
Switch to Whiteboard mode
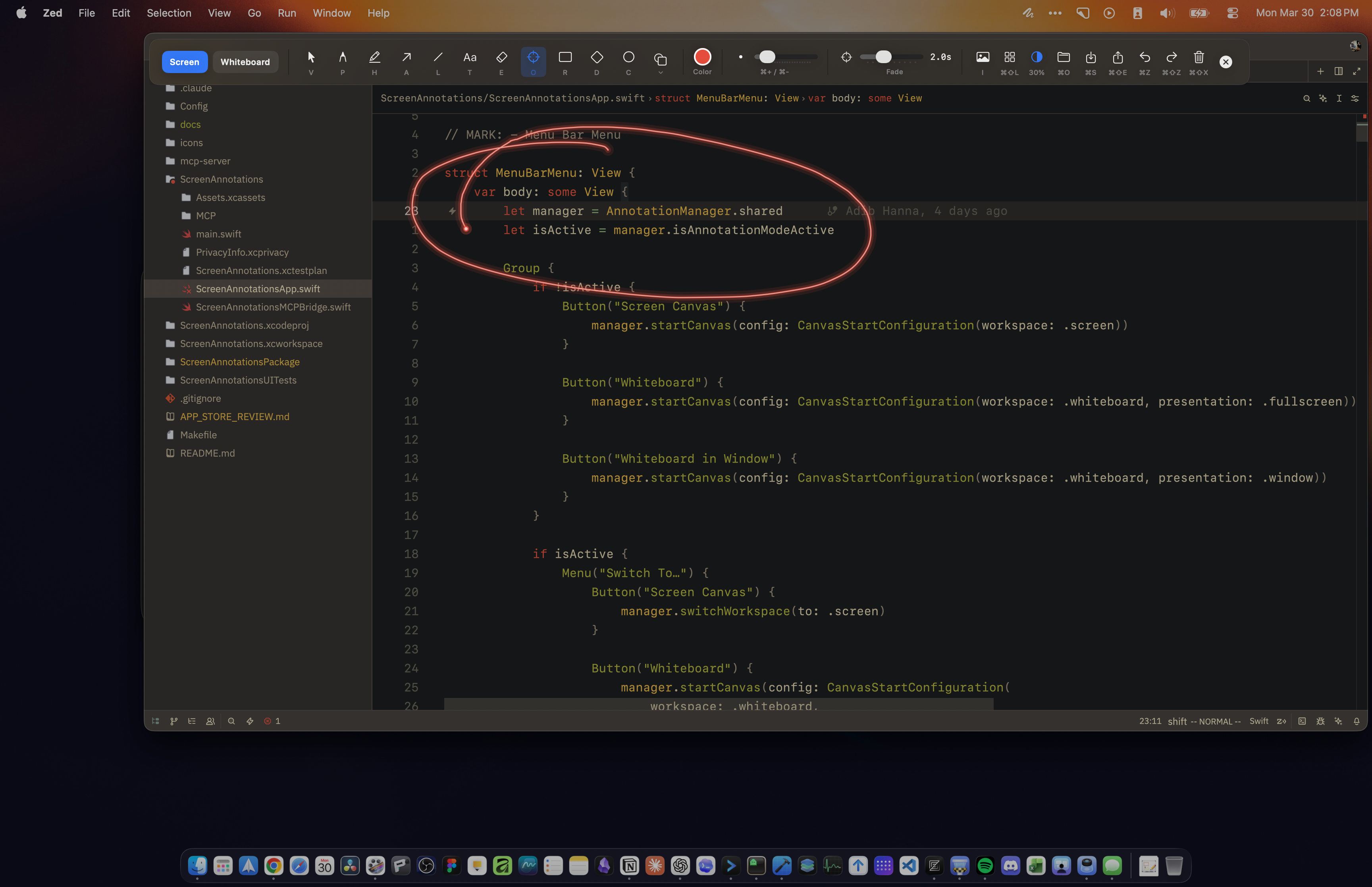[245, 62]
